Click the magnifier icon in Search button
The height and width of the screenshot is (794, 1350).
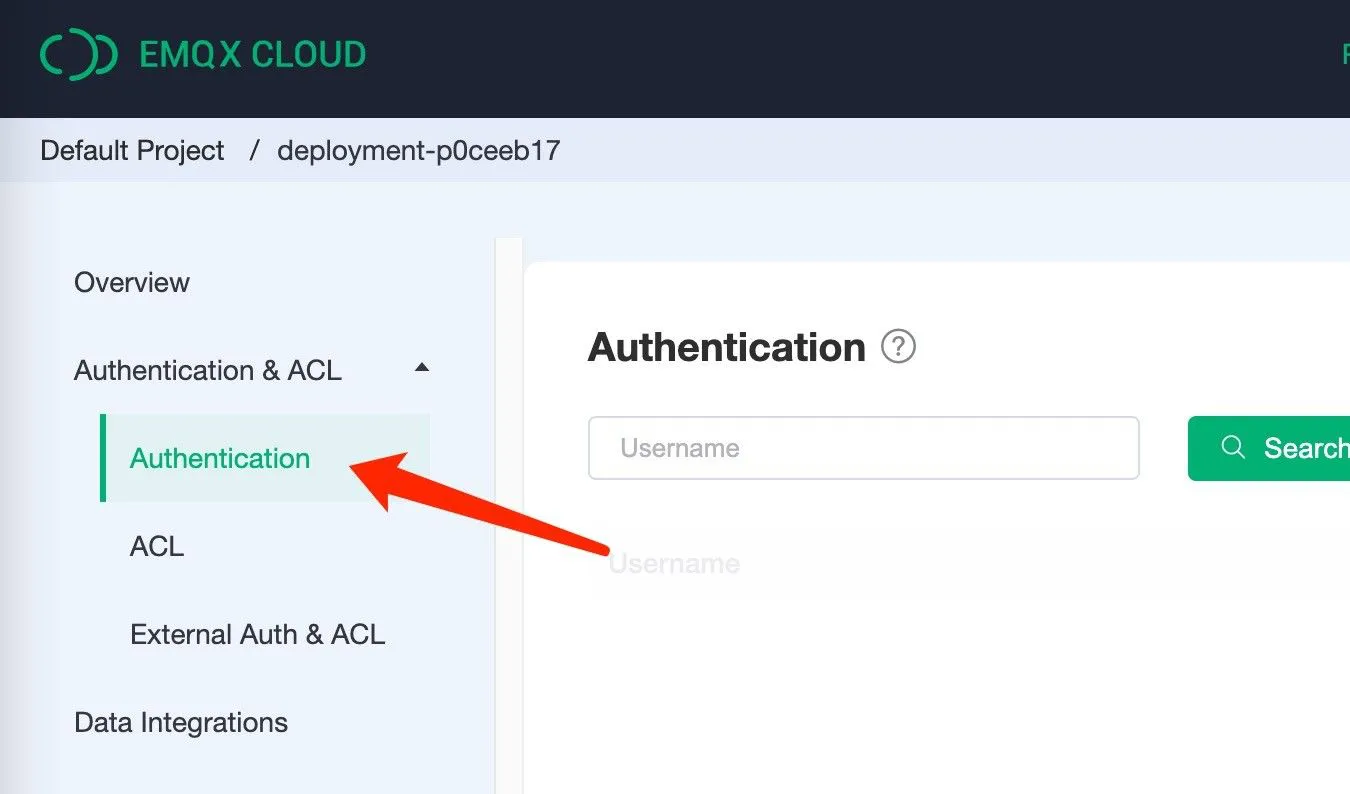1233,448
